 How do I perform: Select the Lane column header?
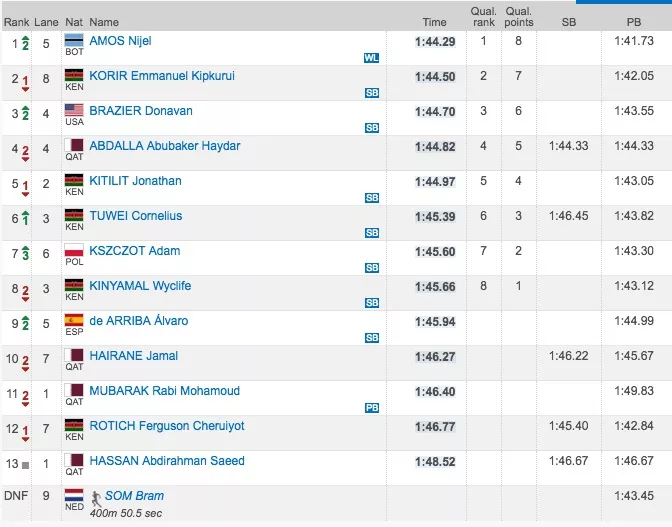click(46, 22)
